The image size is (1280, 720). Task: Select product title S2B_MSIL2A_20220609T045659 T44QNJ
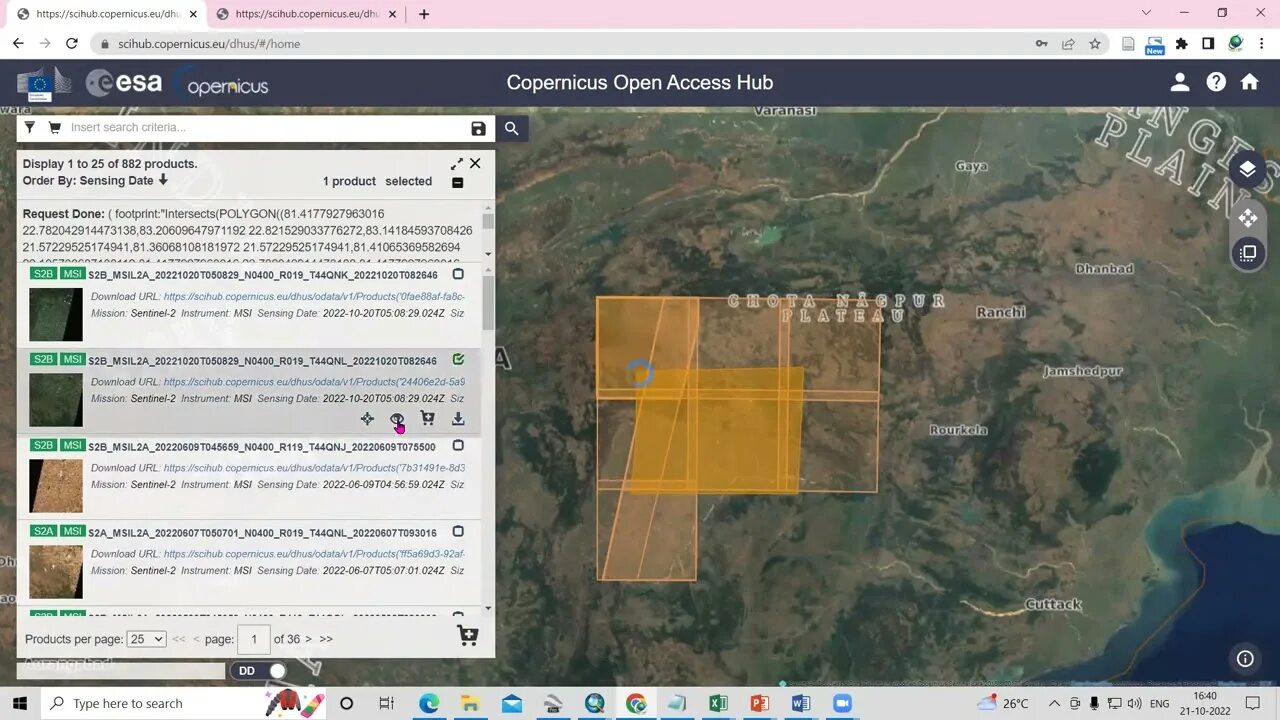pos(262,447)
